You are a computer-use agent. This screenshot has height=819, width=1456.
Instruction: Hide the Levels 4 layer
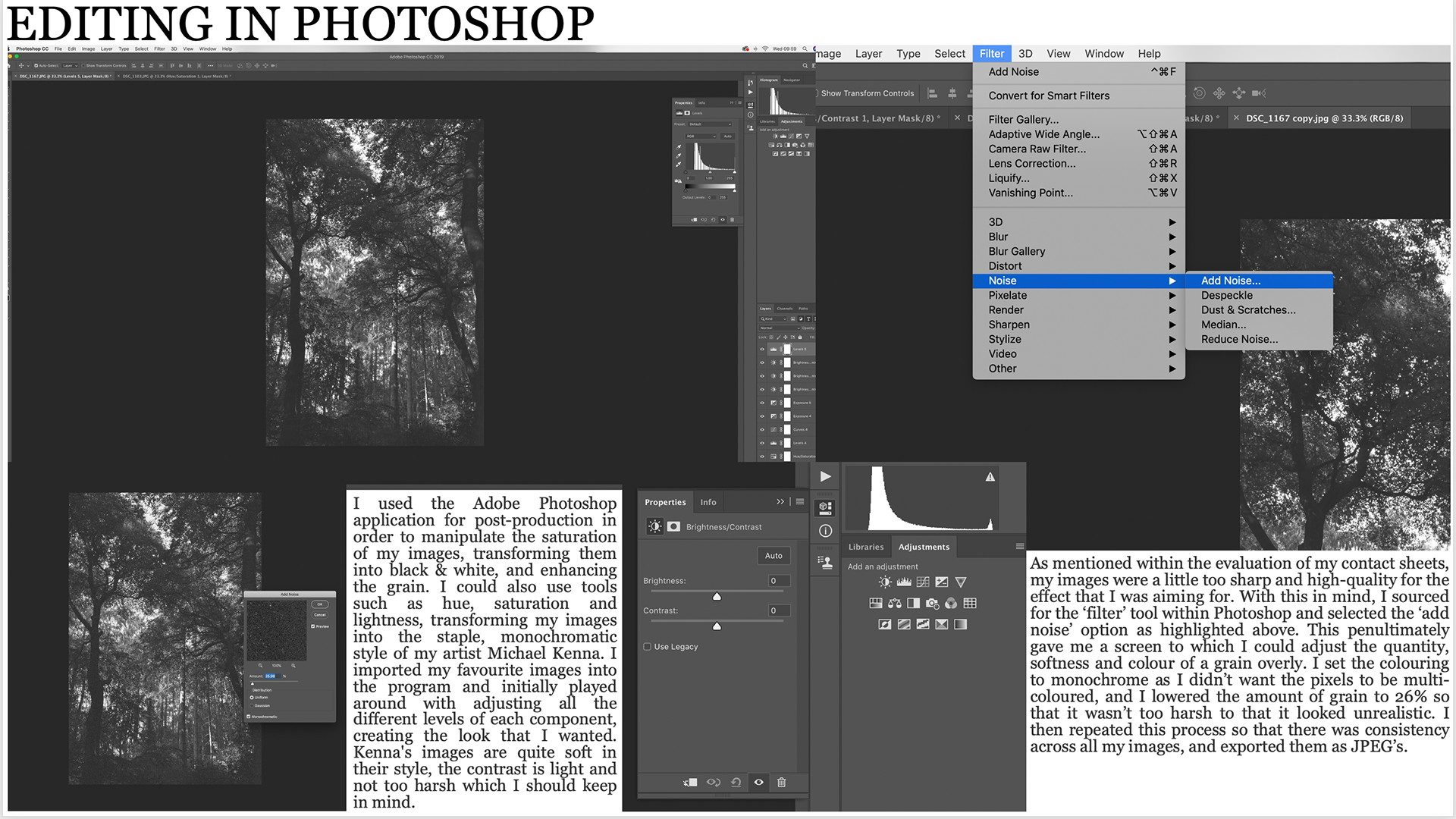coord(762,443)
